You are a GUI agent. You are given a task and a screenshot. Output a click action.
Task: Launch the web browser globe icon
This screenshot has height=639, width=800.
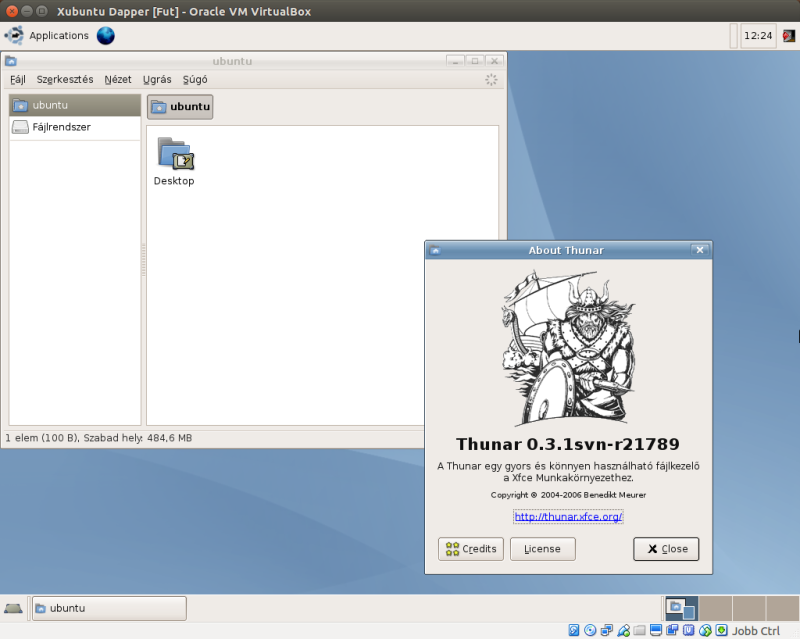106,36
